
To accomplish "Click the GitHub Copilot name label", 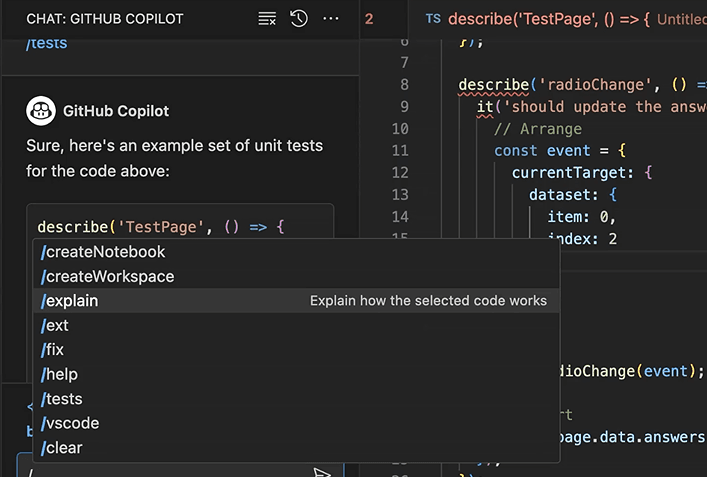I will click(x=116, y=111).
